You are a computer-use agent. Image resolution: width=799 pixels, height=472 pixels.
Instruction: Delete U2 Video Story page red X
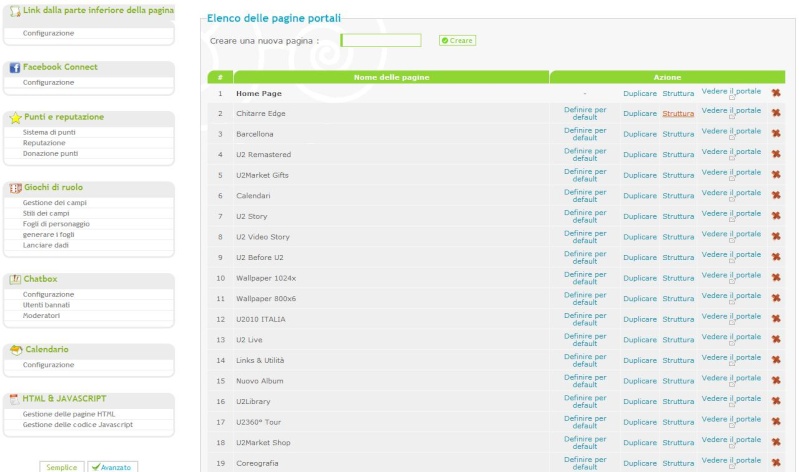(x=776, y=237)
